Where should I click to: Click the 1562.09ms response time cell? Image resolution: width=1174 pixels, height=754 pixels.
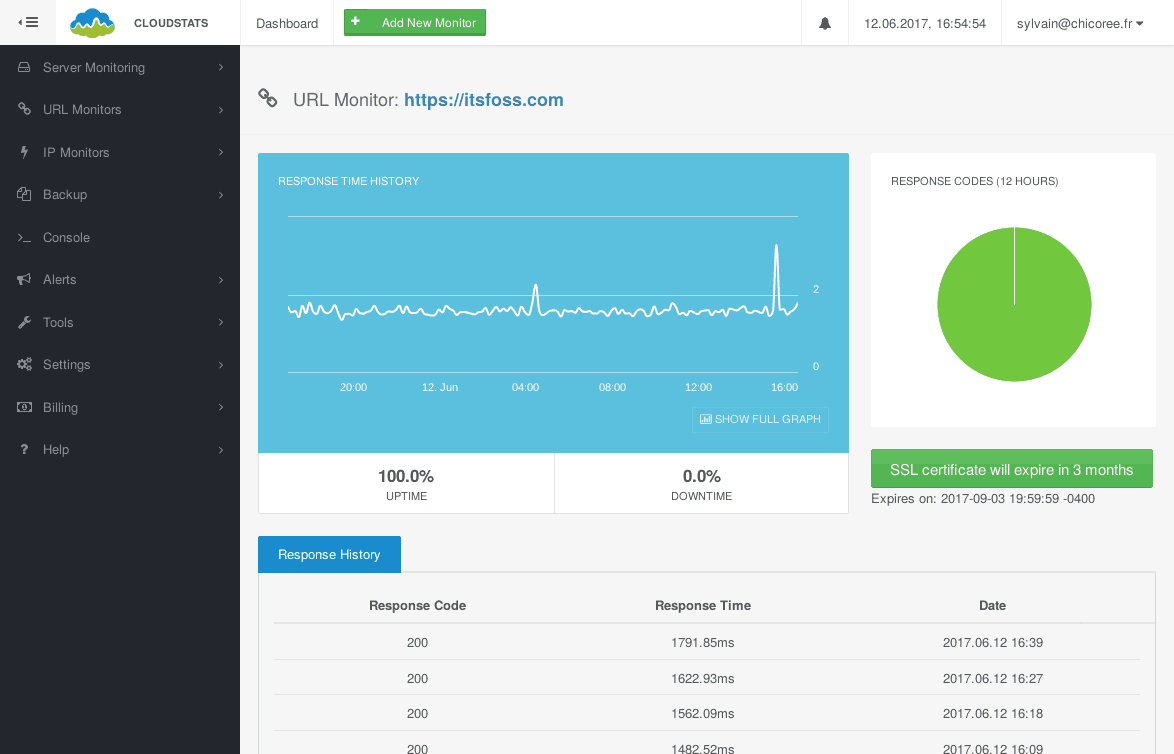[702, 714]
